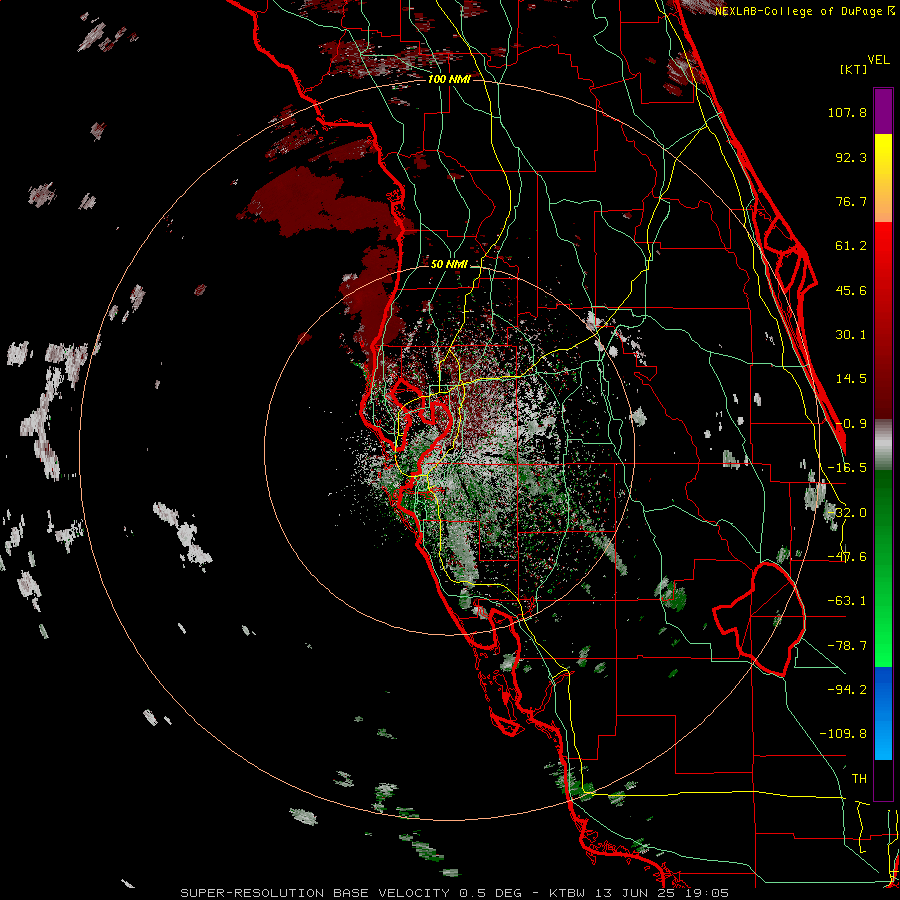Select the purple color bar segment near 107.8
This screenshot has width=900, height=900.
point(883,111)
